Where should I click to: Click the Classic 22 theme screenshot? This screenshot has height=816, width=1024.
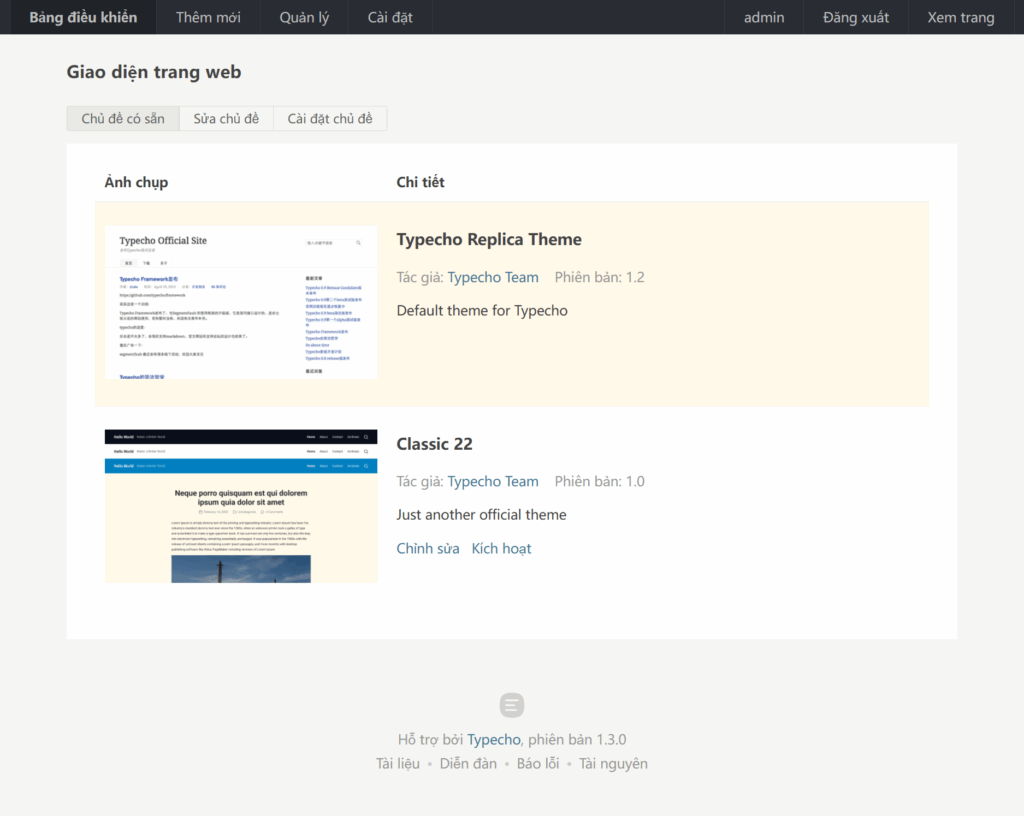(x=241, y=506)
